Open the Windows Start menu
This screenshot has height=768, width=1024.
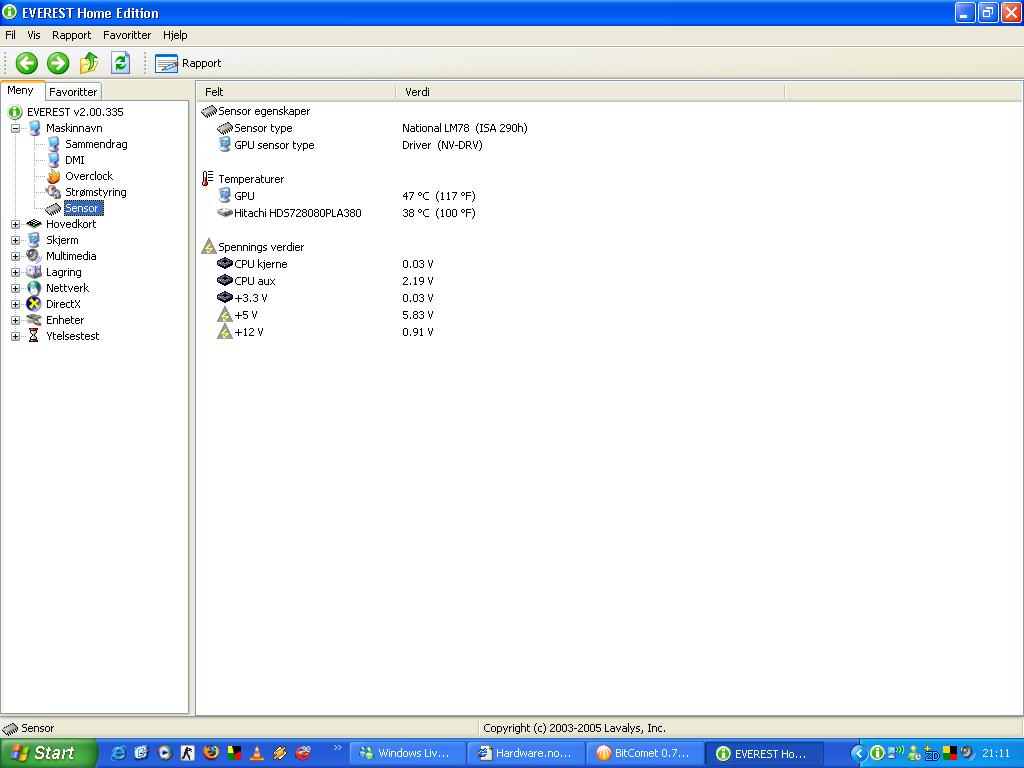coord(48,753)
